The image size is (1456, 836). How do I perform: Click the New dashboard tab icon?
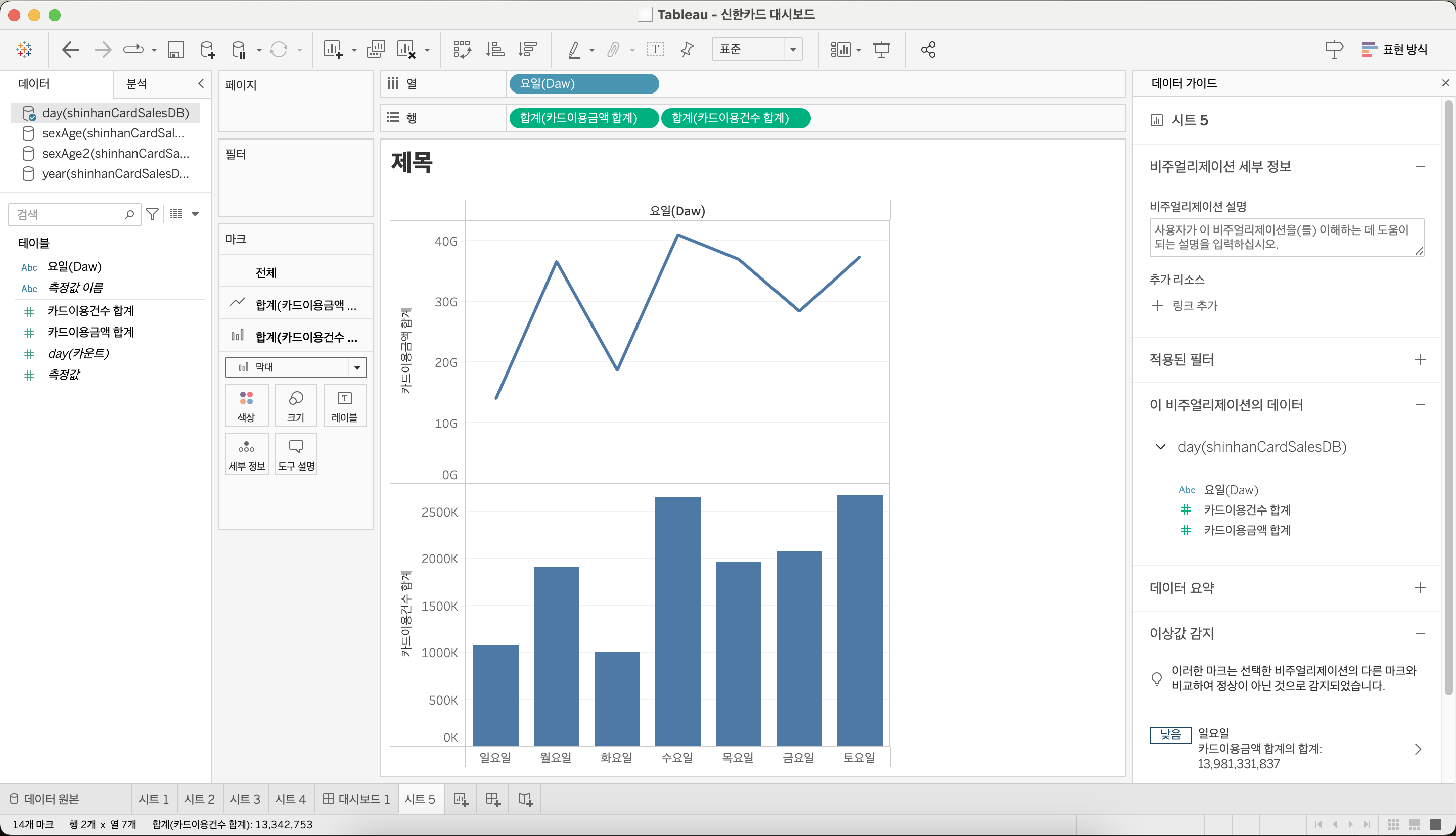[x=493, y=799]
